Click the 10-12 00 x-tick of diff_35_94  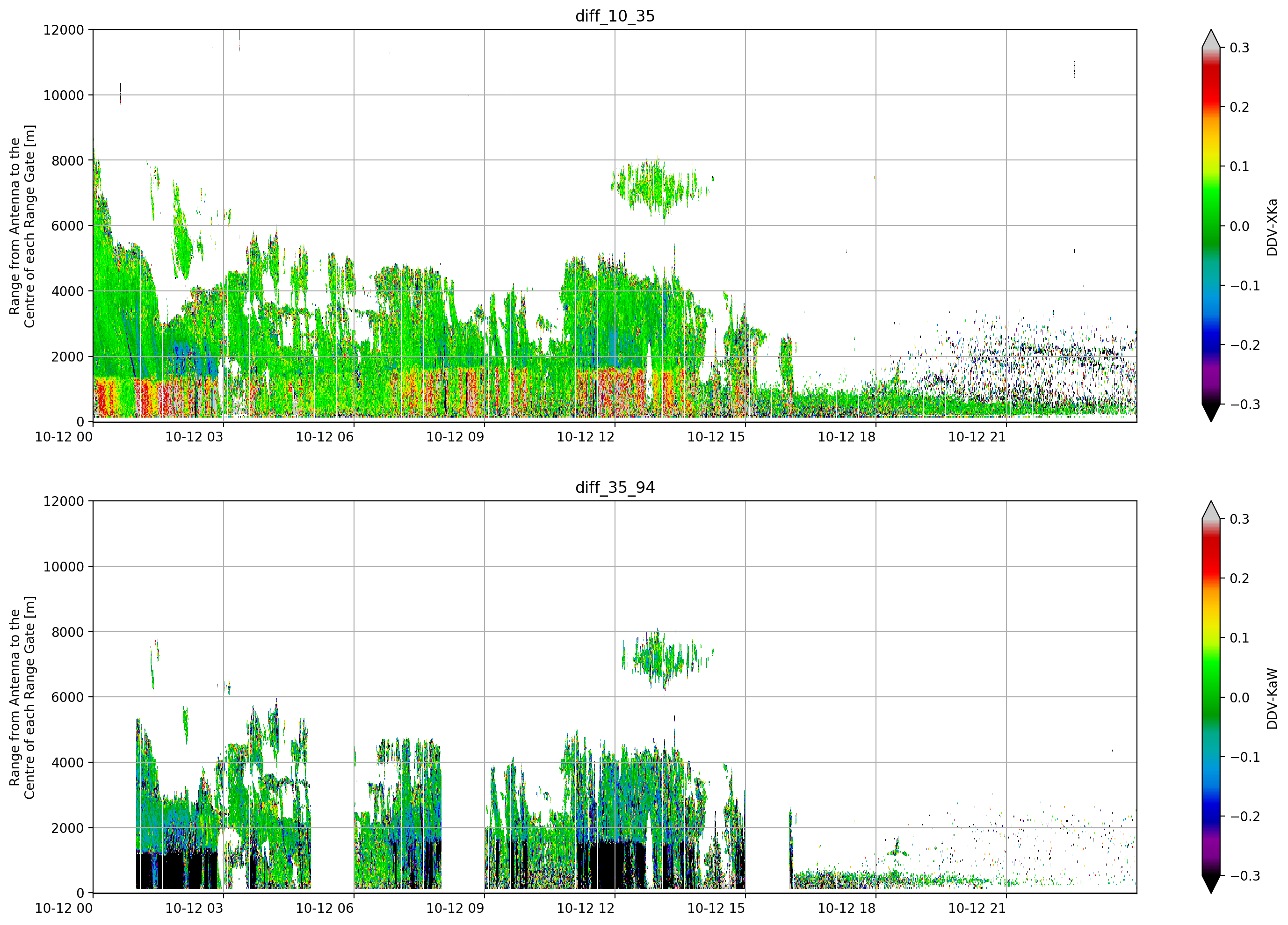(64, 908)
